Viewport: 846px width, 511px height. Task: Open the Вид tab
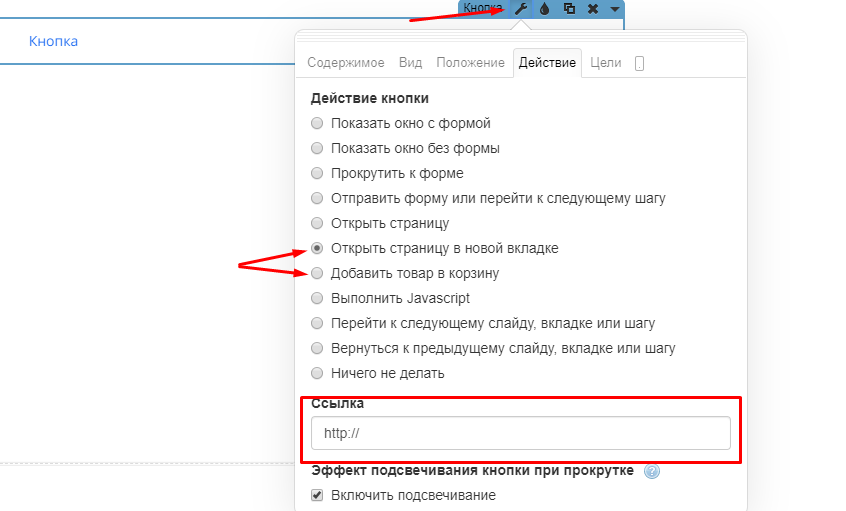[410, 63]
